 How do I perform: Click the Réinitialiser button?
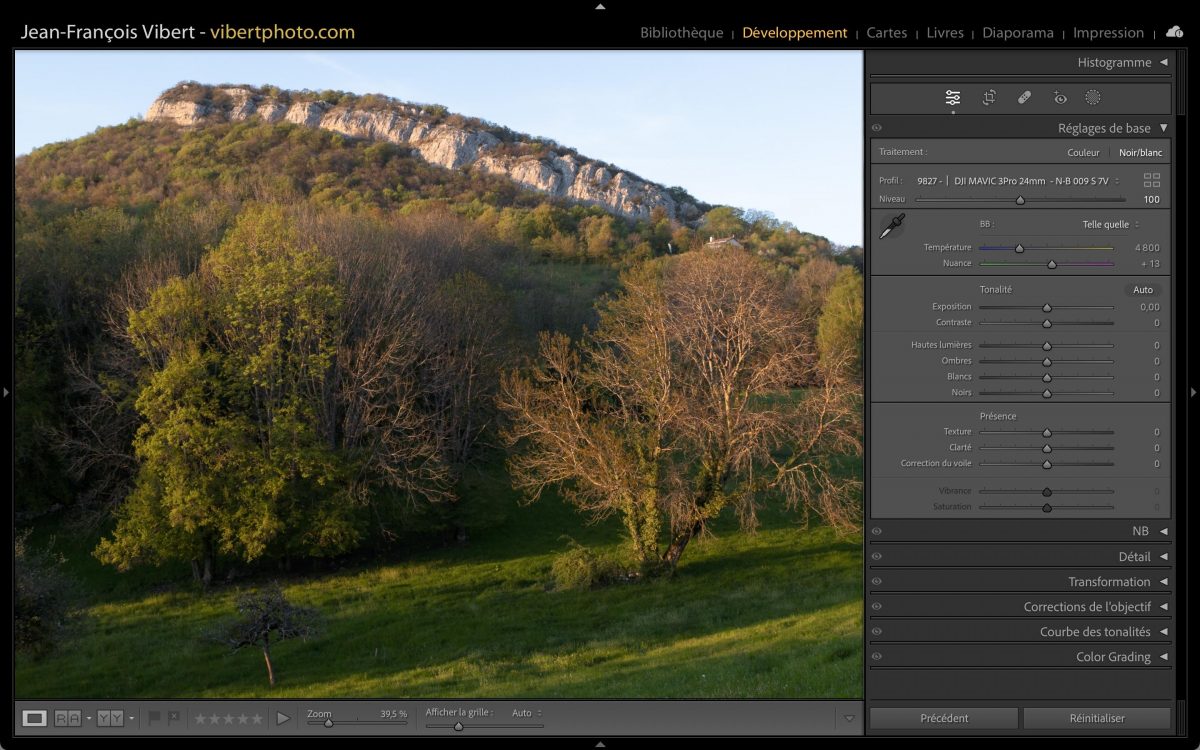coord(1096,718)
